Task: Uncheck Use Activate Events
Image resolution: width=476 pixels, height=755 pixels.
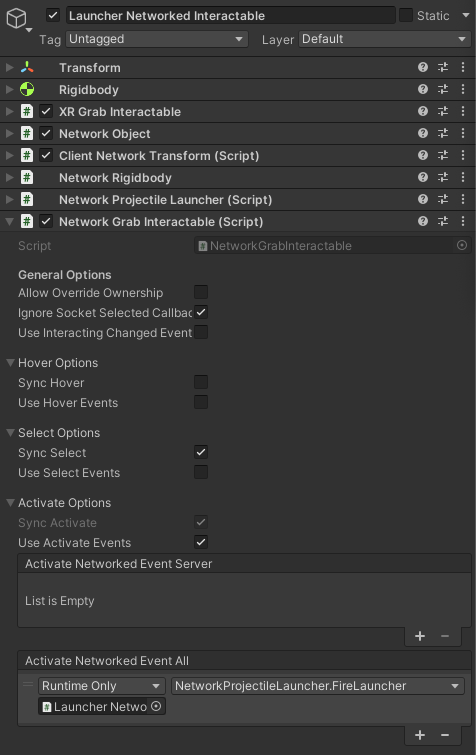Action: coord(201,542)
